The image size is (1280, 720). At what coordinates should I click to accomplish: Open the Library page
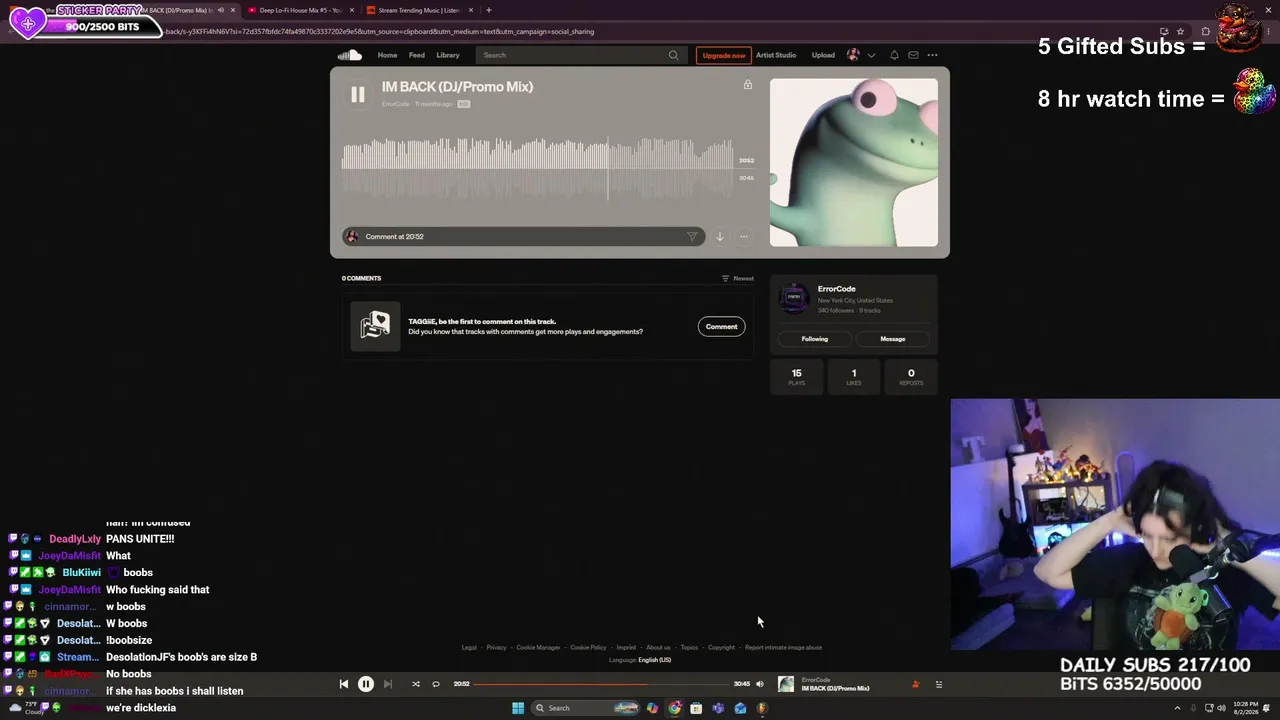point(448,55)
